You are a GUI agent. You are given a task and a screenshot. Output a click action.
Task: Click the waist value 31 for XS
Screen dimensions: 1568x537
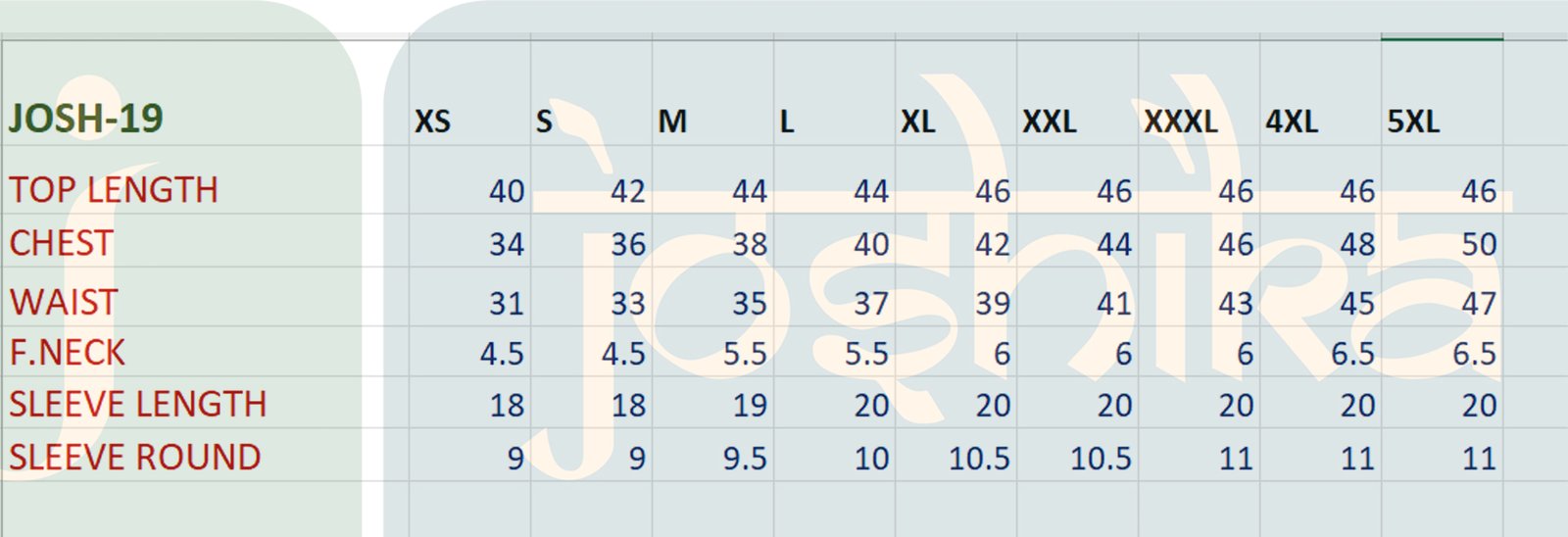tap(507, 304)
